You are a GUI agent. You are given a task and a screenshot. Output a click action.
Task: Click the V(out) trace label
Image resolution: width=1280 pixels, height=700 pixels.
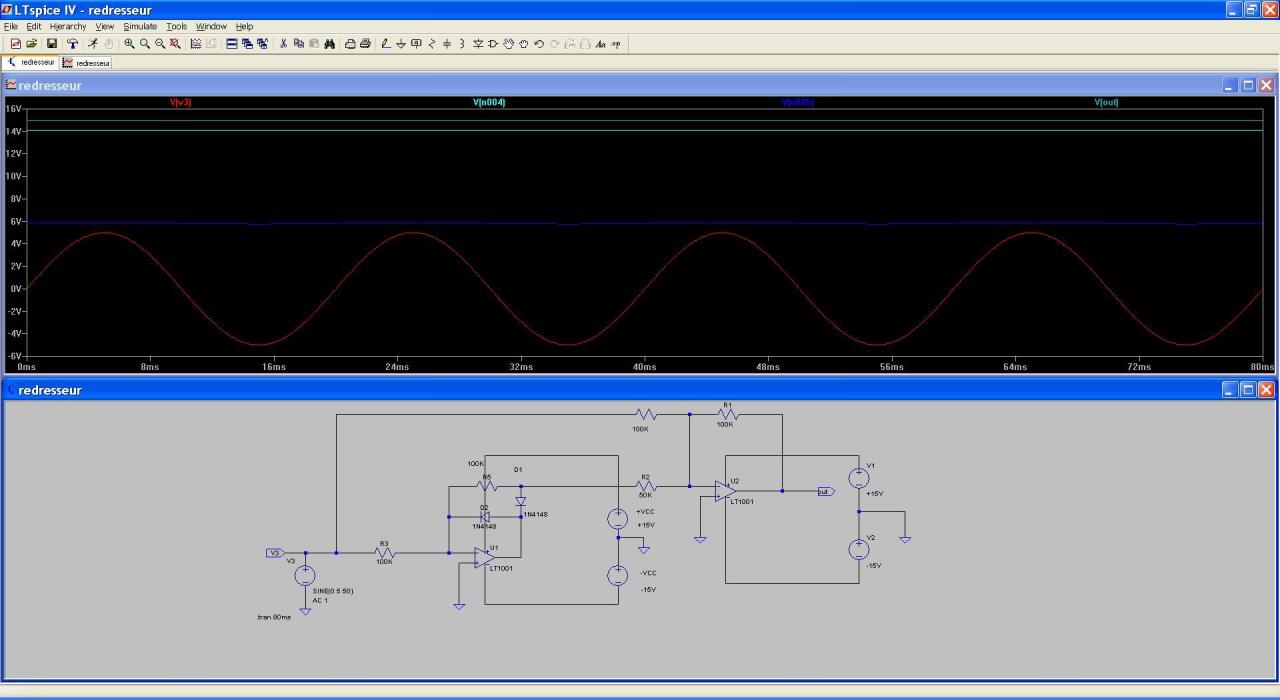point(1106,102)
